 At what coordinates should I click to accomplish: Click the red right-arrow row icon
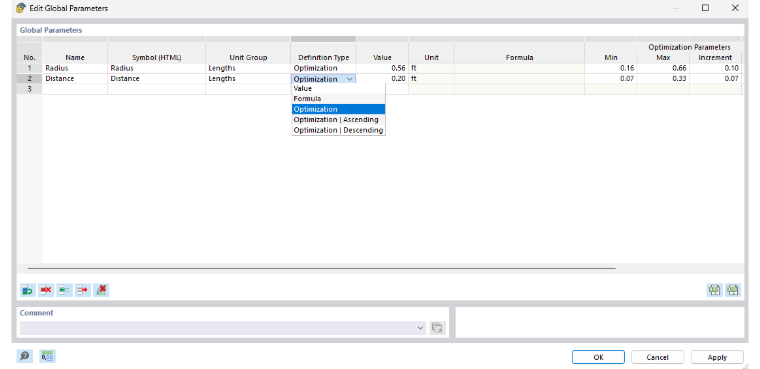pos(83,290)
